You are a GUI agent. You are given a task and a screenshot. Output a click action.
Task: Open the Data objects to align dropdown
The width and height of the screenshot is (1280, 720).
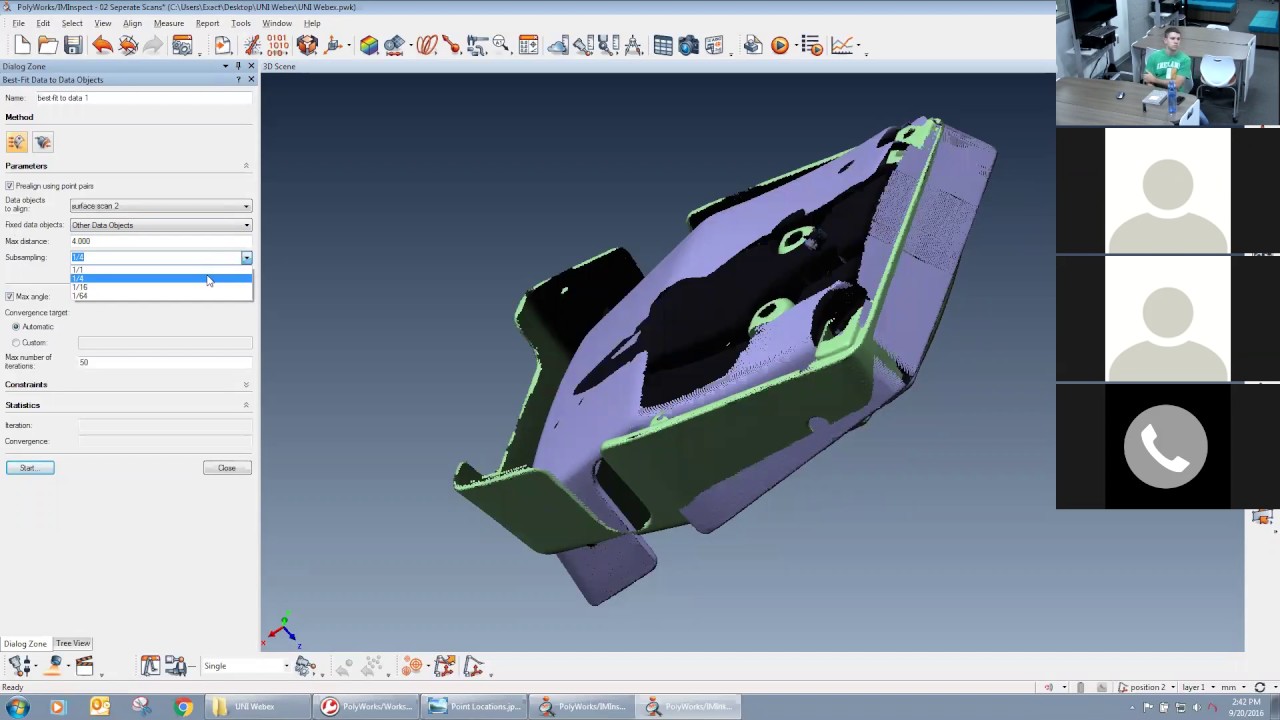click(160, 206)
